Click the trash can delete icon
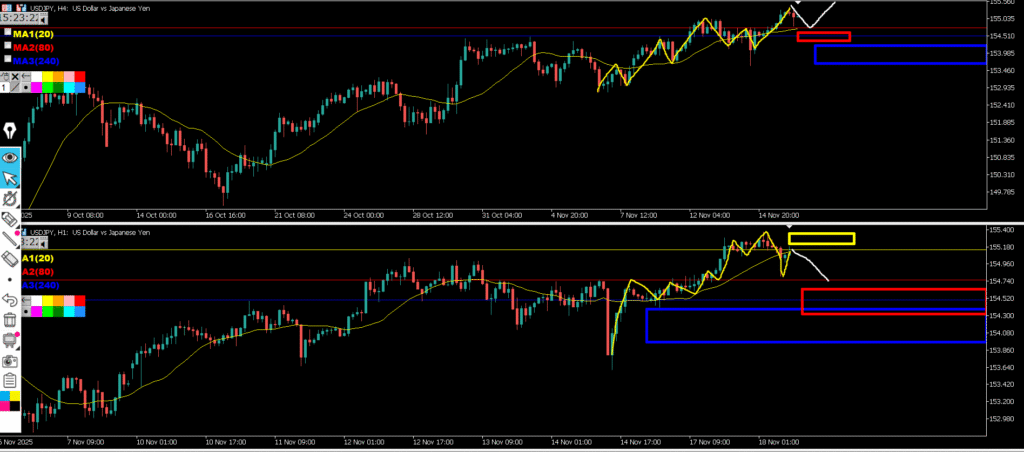1024x452 pixels. point(11,320)
